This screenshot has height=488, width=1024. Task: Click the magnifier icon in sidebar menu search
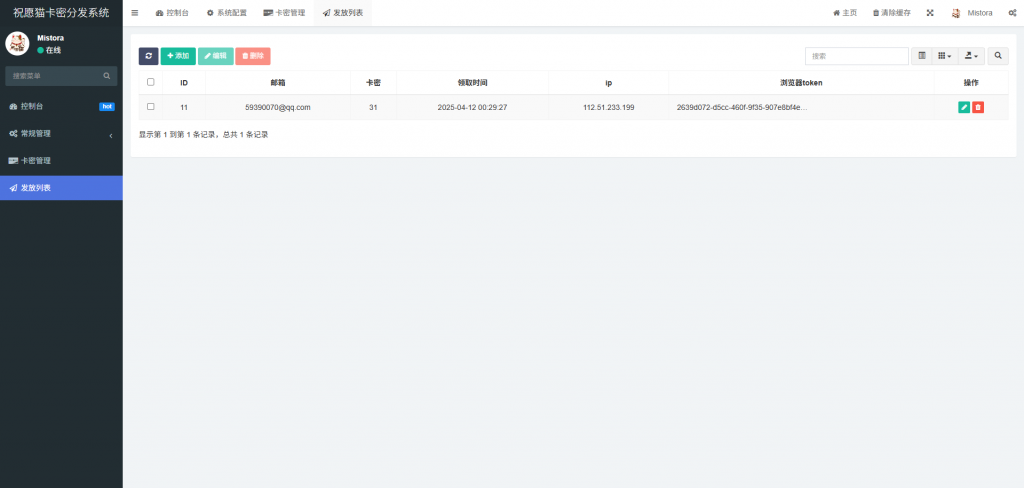(106, 76)
